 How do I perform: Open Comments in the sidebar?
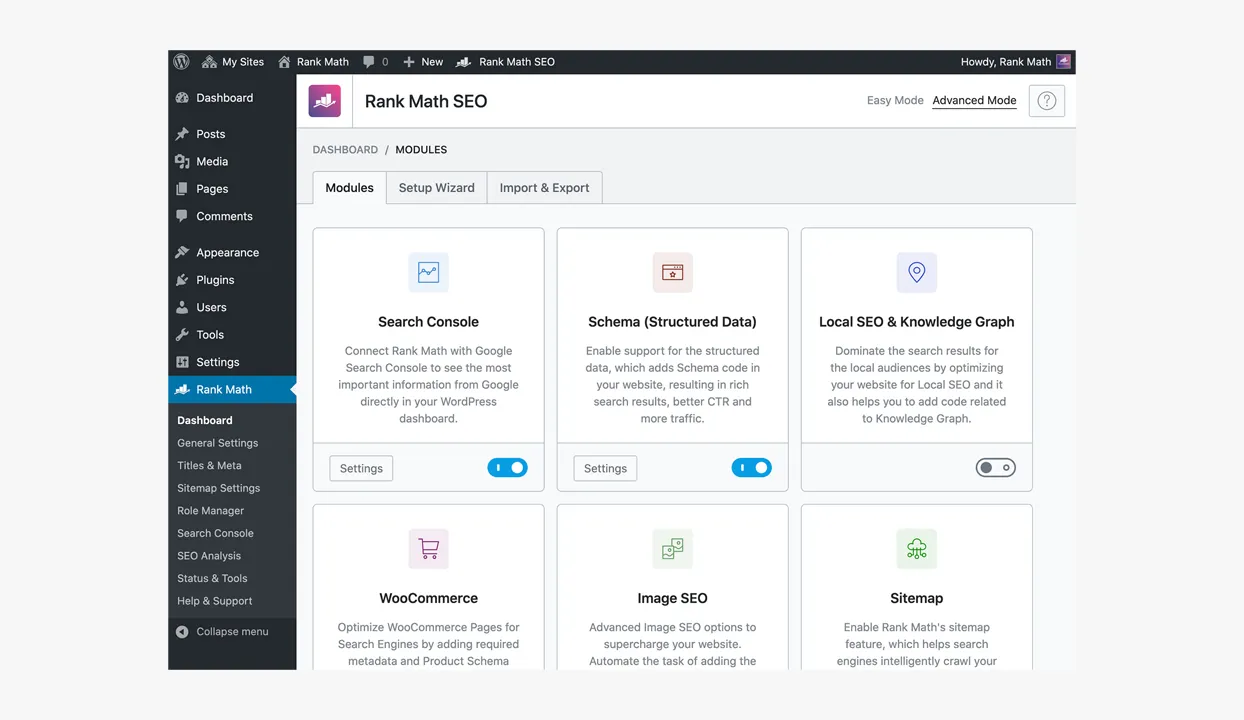pos(232,216)
